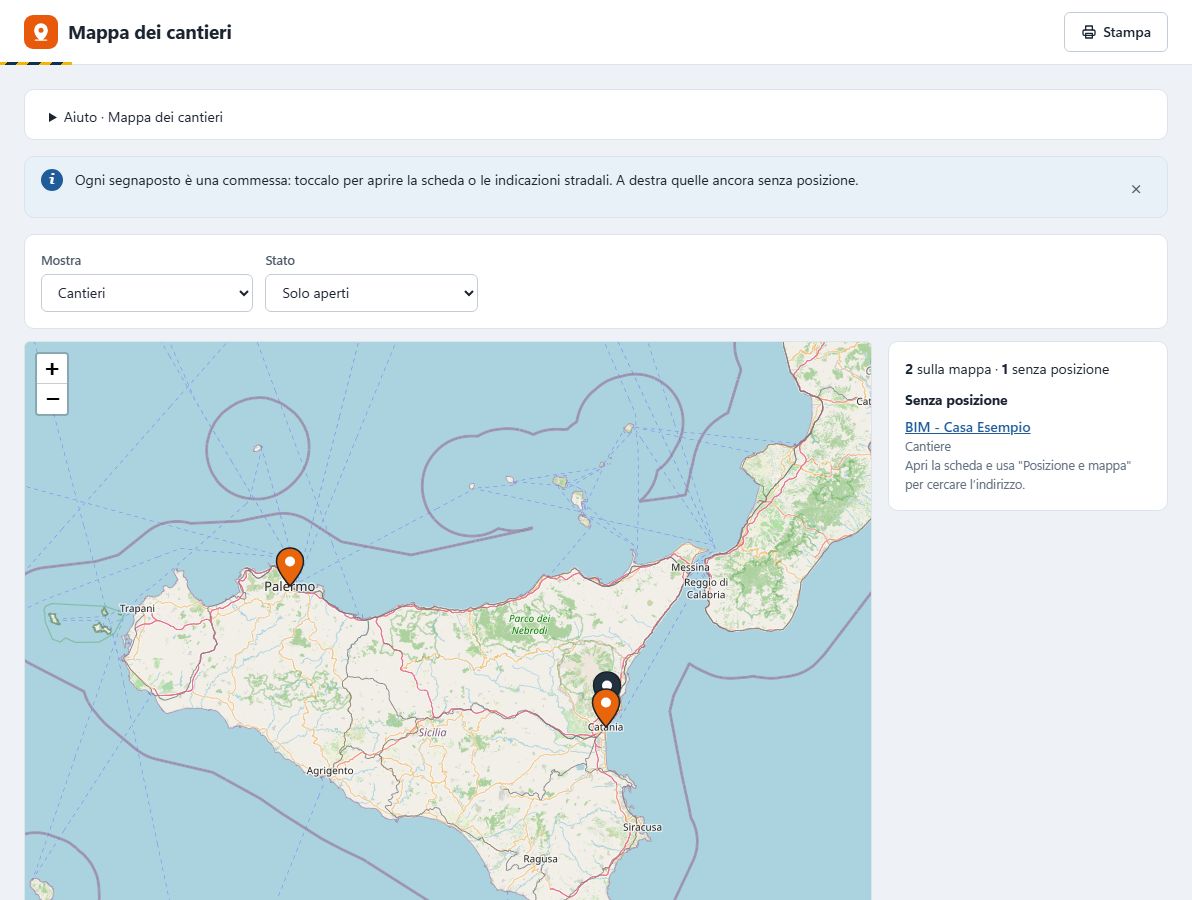Print the map with Stampa button
Screen dimensions: 1192x900
click(x=1115, y=32)
